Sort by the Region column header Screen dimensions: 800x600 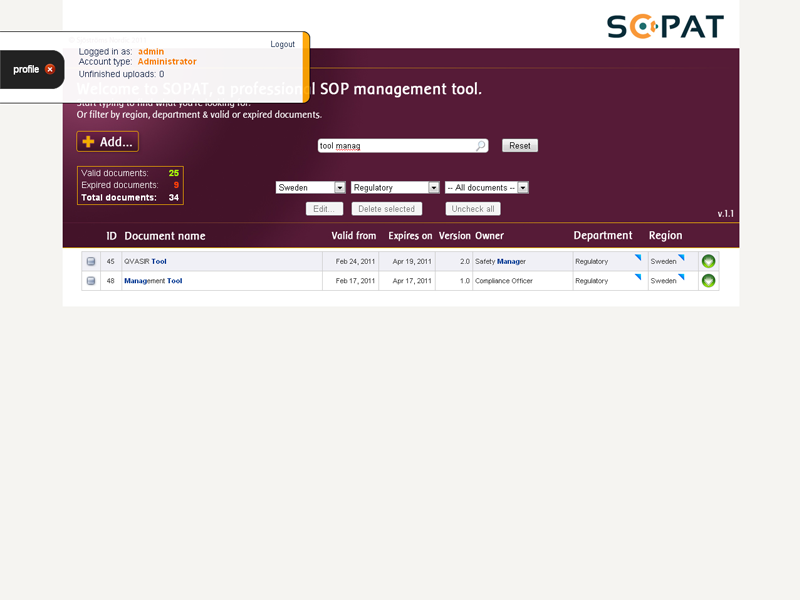(x=665, y=235)
